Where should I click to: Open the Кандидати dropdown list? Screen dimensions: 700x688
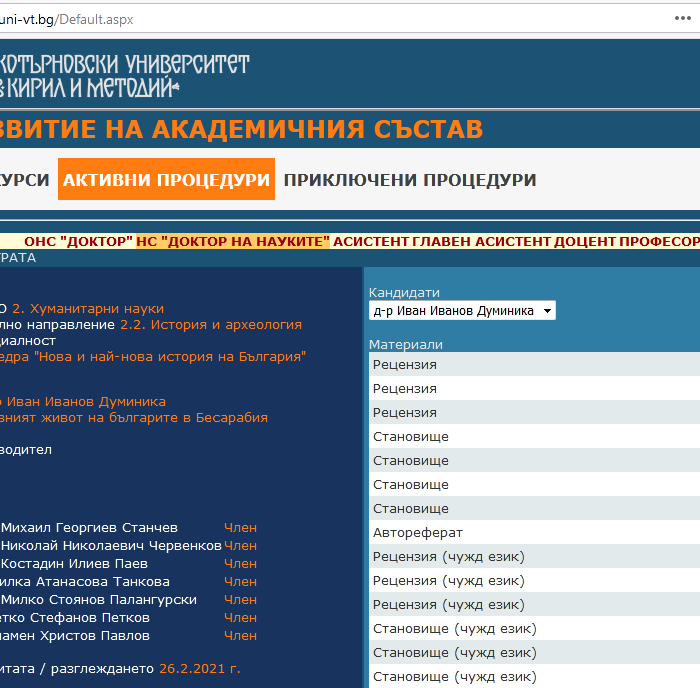(x=462, y=311)
